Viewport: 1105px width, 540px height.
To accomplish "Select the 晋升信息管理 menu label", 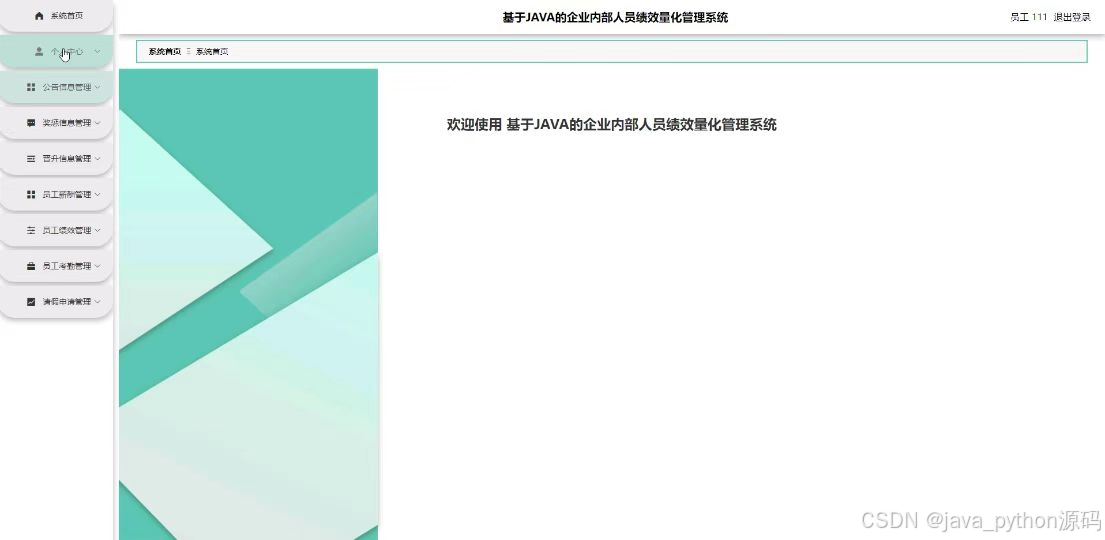I will pyautogui.click(x=67, y=159).
